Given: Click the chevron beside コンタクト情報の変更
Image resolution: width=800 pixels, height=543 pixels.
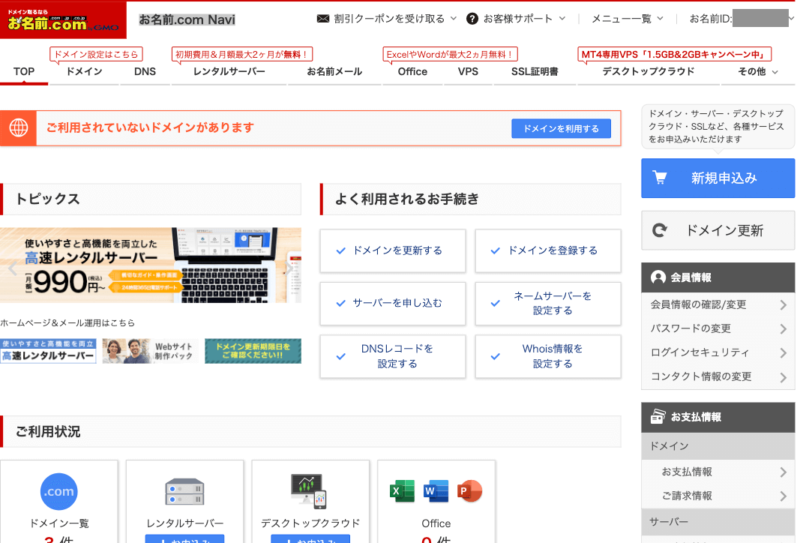Looking at the screenshot, I should [783, 377].
